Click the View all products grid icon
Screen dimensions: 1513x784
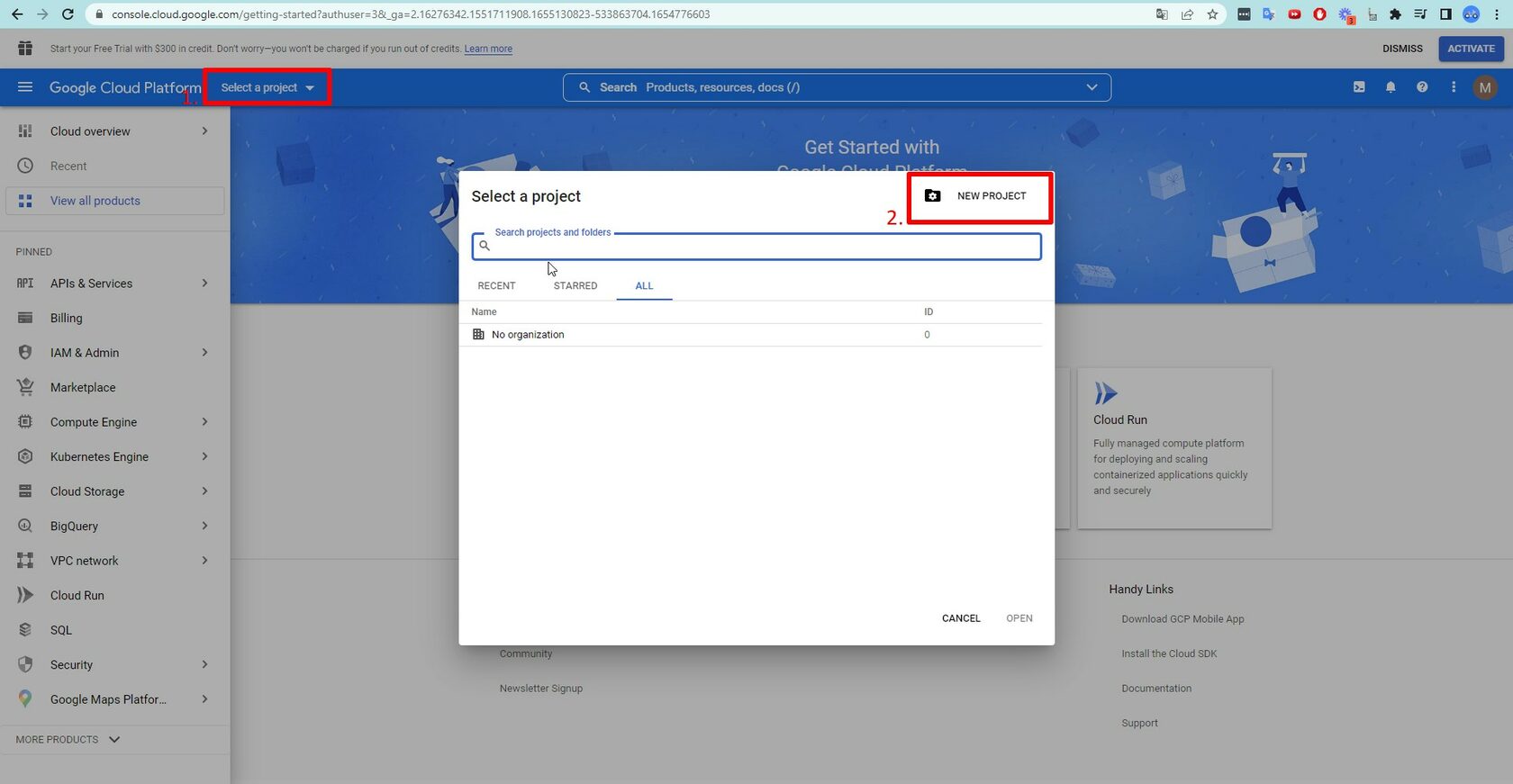coord(25,201)
